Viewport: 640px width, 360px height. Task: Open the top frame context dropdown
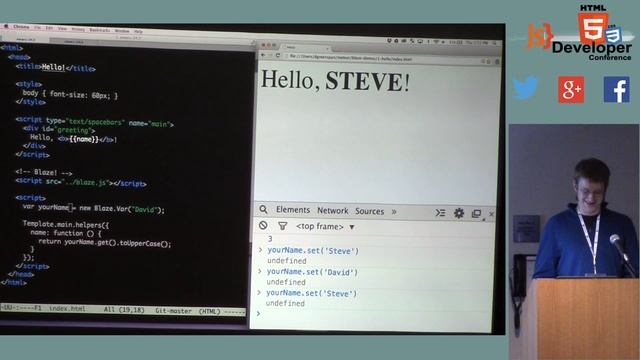coord(325,227)
